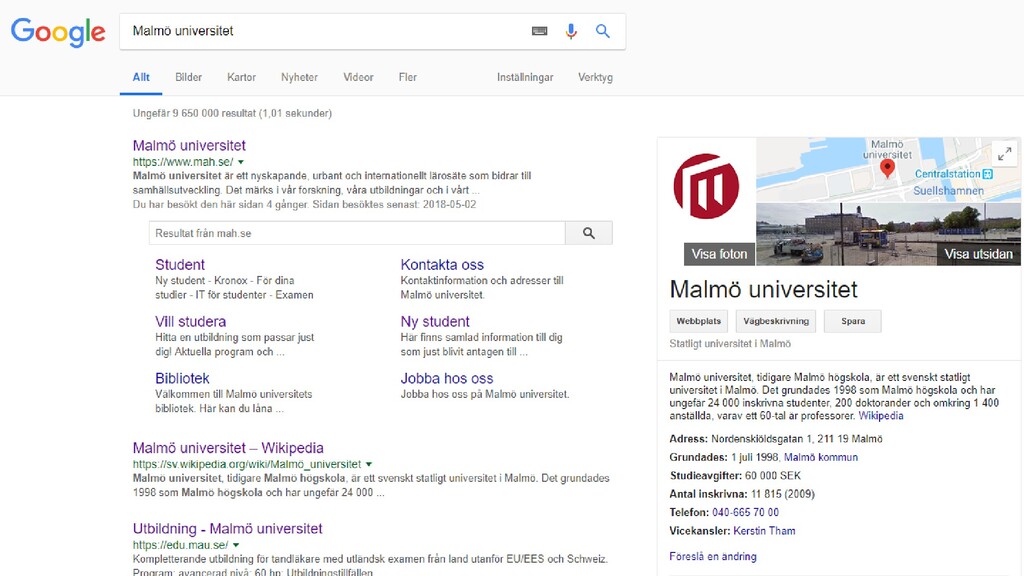Select the Allt tab
This screenshot has width=1024, height=576.
pos(141,77)
